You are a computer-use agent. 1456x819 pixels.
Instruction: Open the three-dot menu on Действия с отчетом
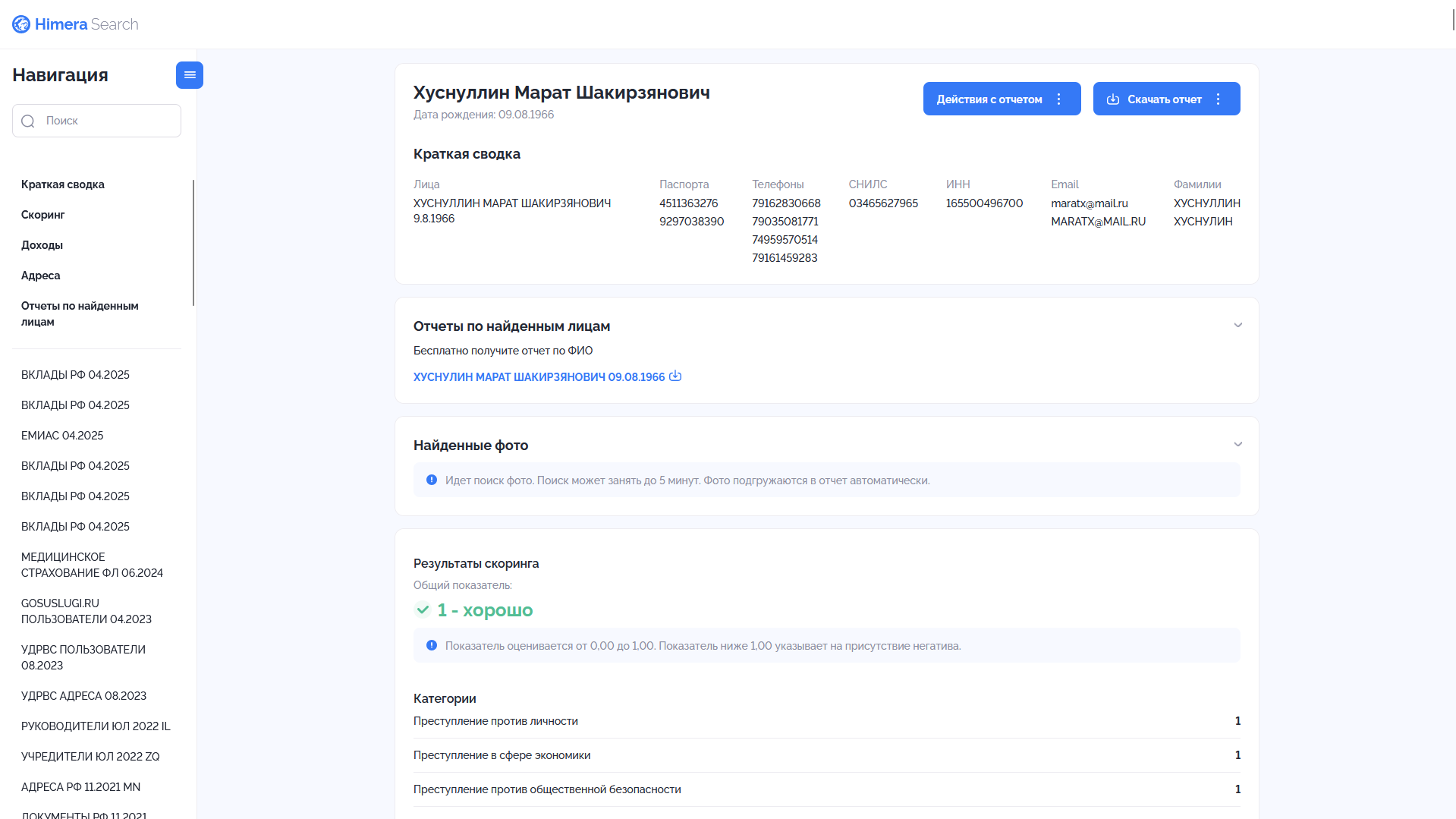point(1058,99)
